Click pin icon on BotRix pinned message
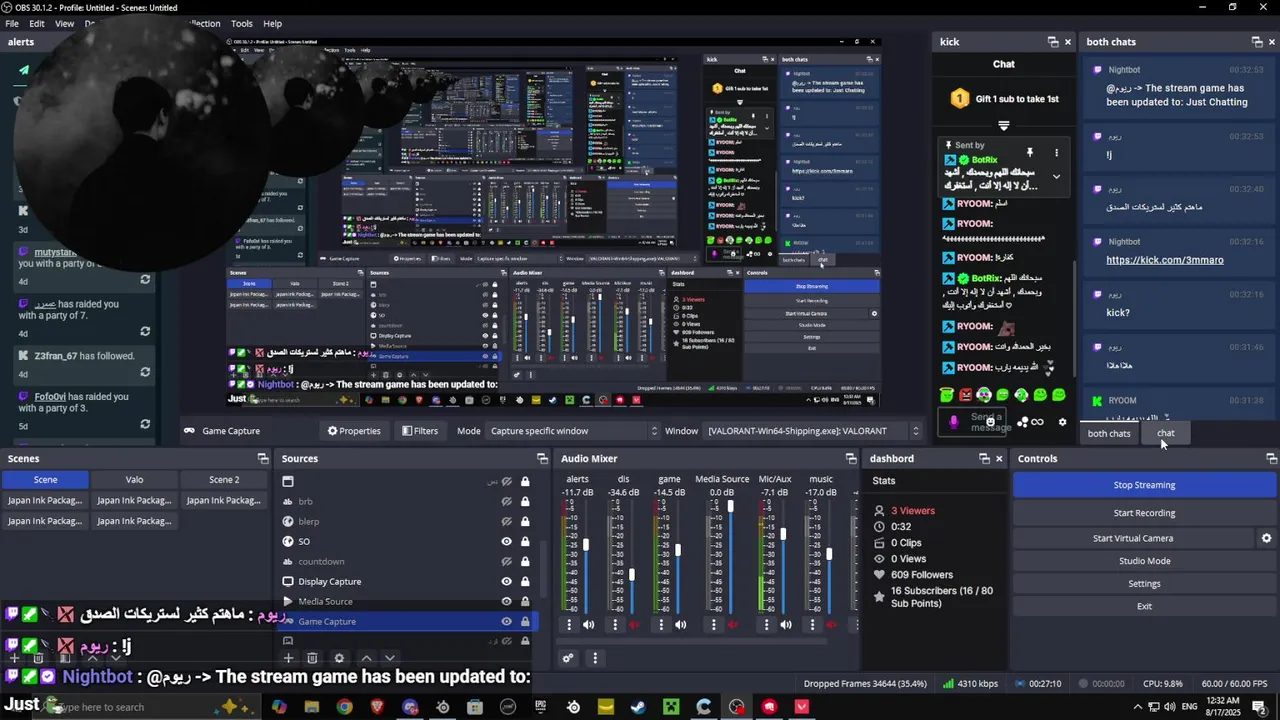The image size is (1280, 720). click(1029, 152)
